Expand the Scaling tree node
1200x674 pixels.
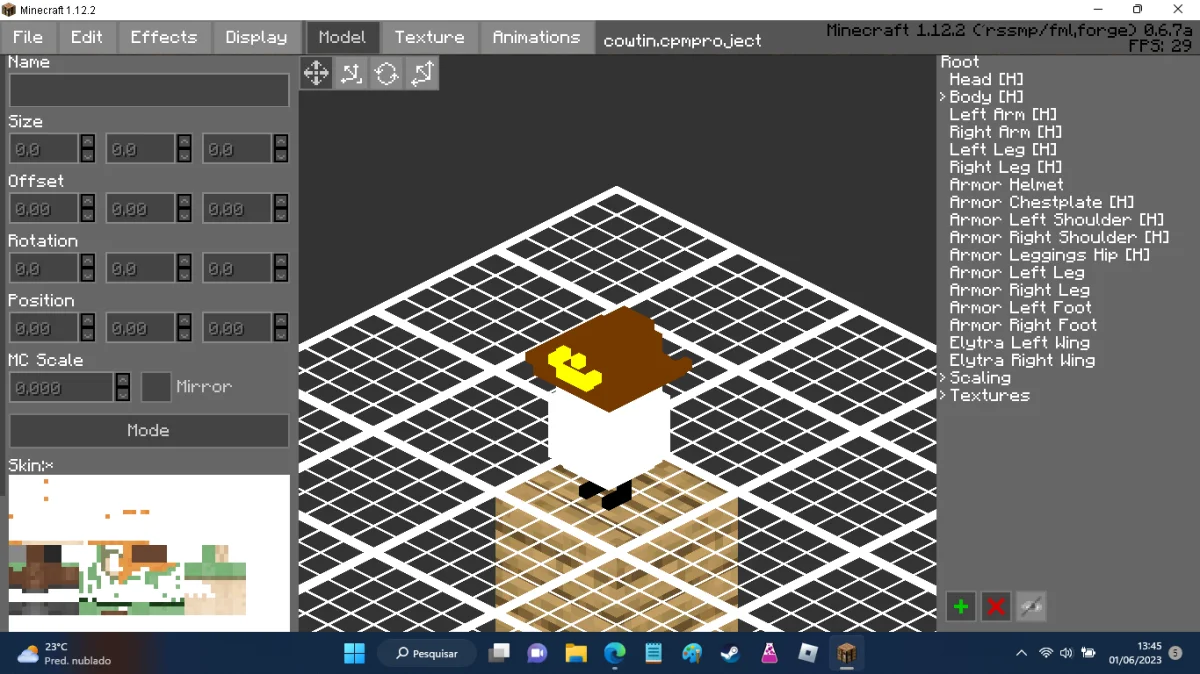943,378
